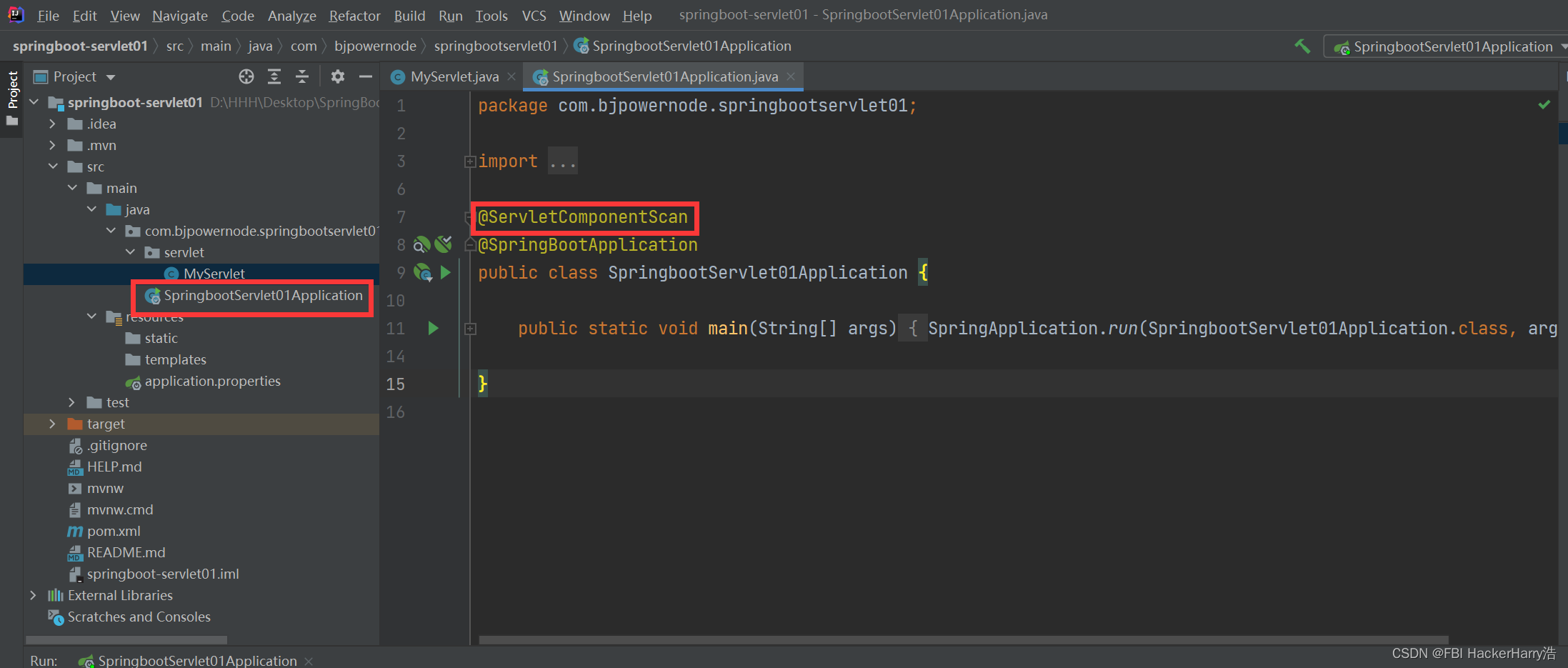1568x668 pixels.
Task: Open the Build menu
Action: point(409,15)
